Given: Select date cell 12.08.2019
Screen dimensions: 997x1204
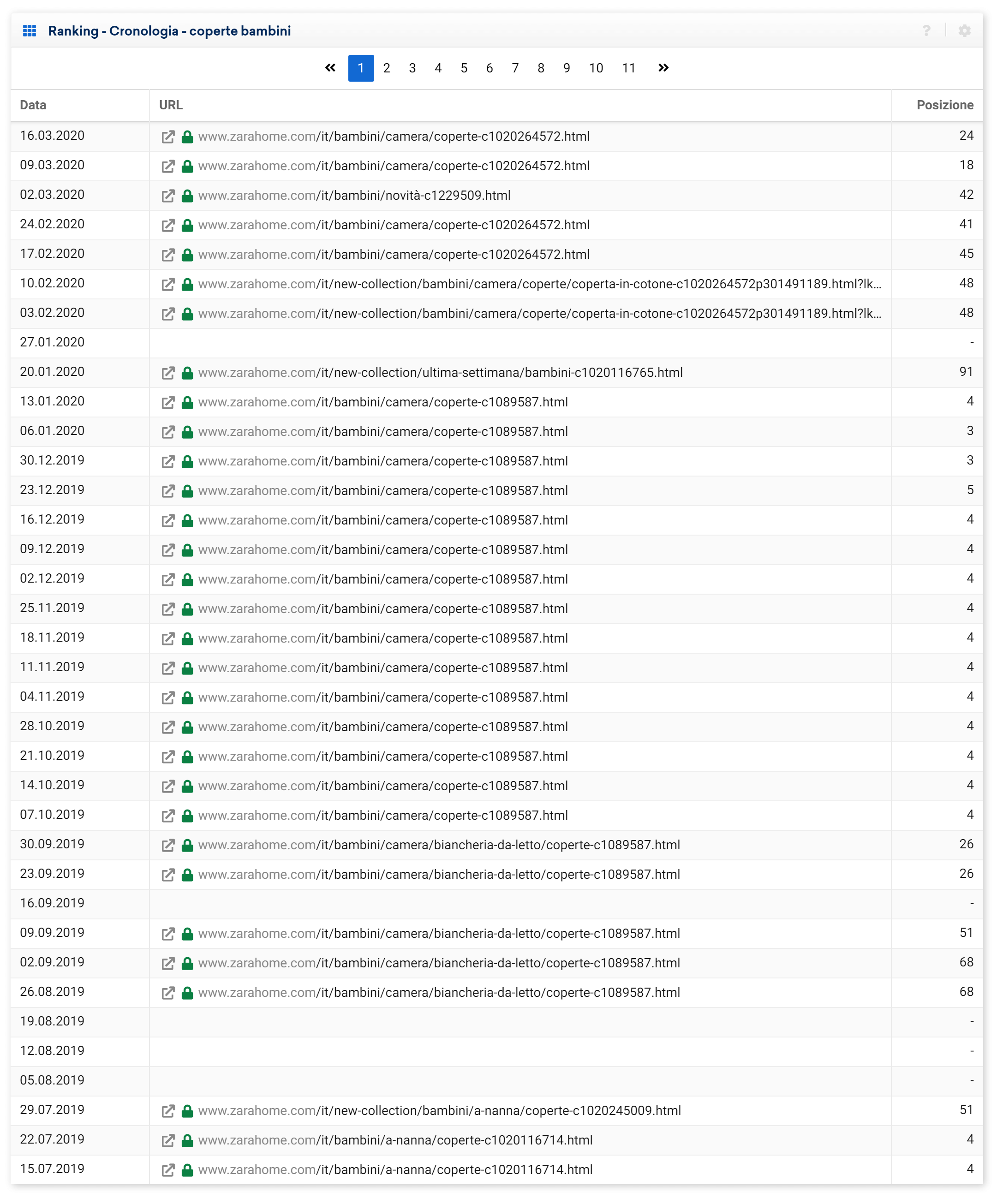Looking at the screenshot, I should point(52,1051).
